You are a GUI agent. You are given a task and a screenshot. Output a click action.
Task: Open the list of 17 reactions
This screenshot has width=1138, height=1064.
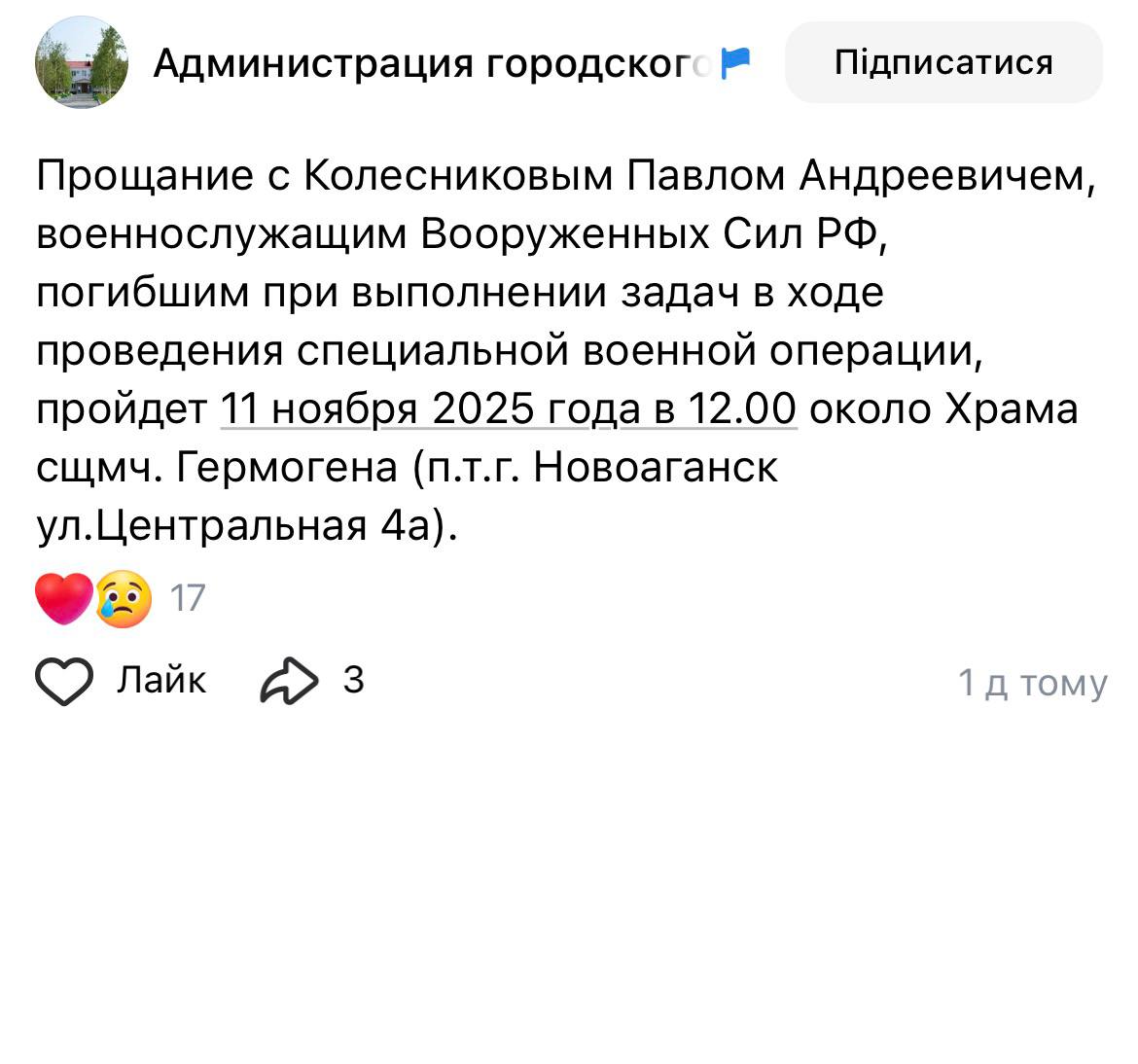coord(188,598)
